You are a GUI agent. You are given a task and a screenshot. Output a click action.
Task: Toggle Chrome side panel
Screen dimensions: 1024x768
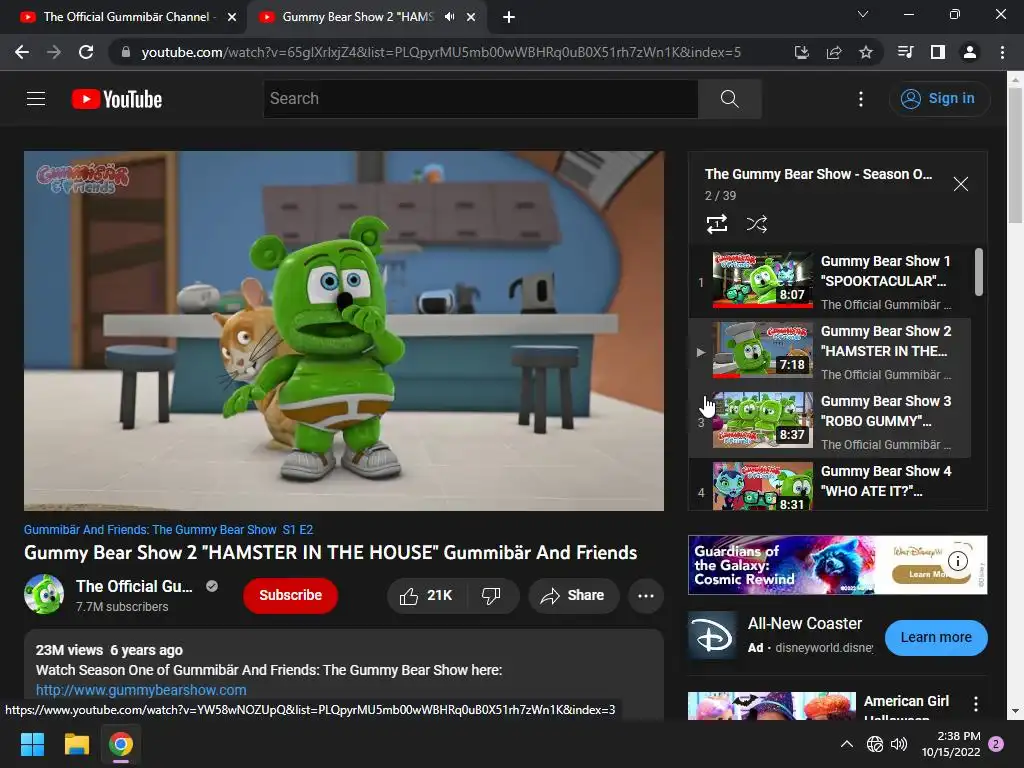[938, 52]
